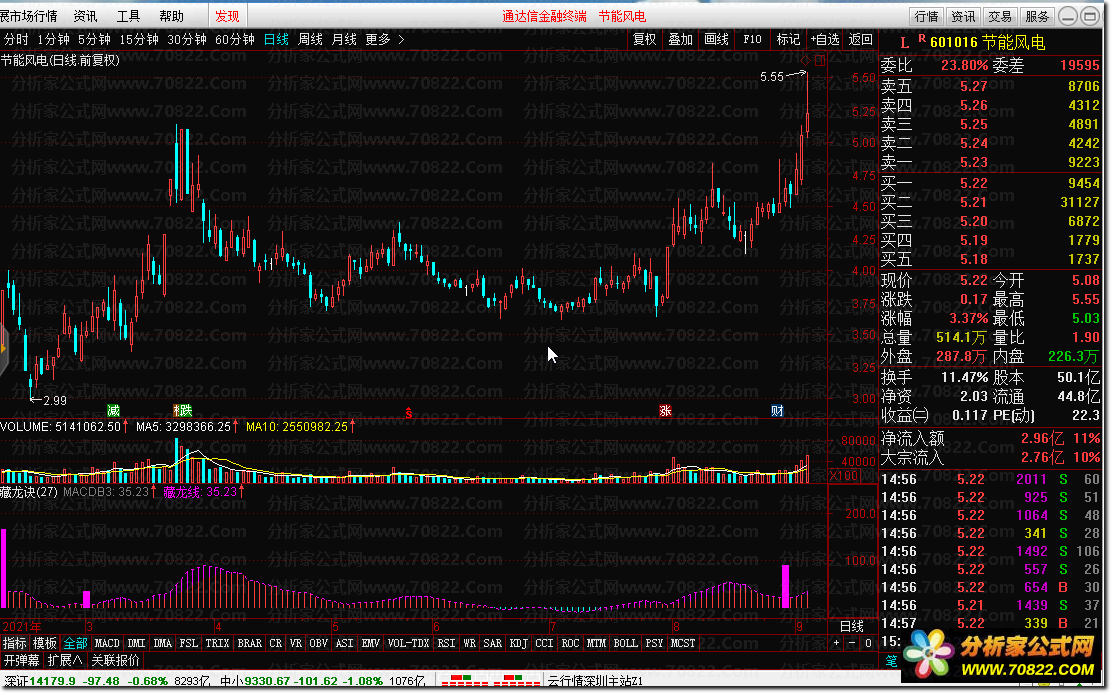1113x694 pixels.
Task: Switch to 分时 intraday view
Action: tap(16, 39)
